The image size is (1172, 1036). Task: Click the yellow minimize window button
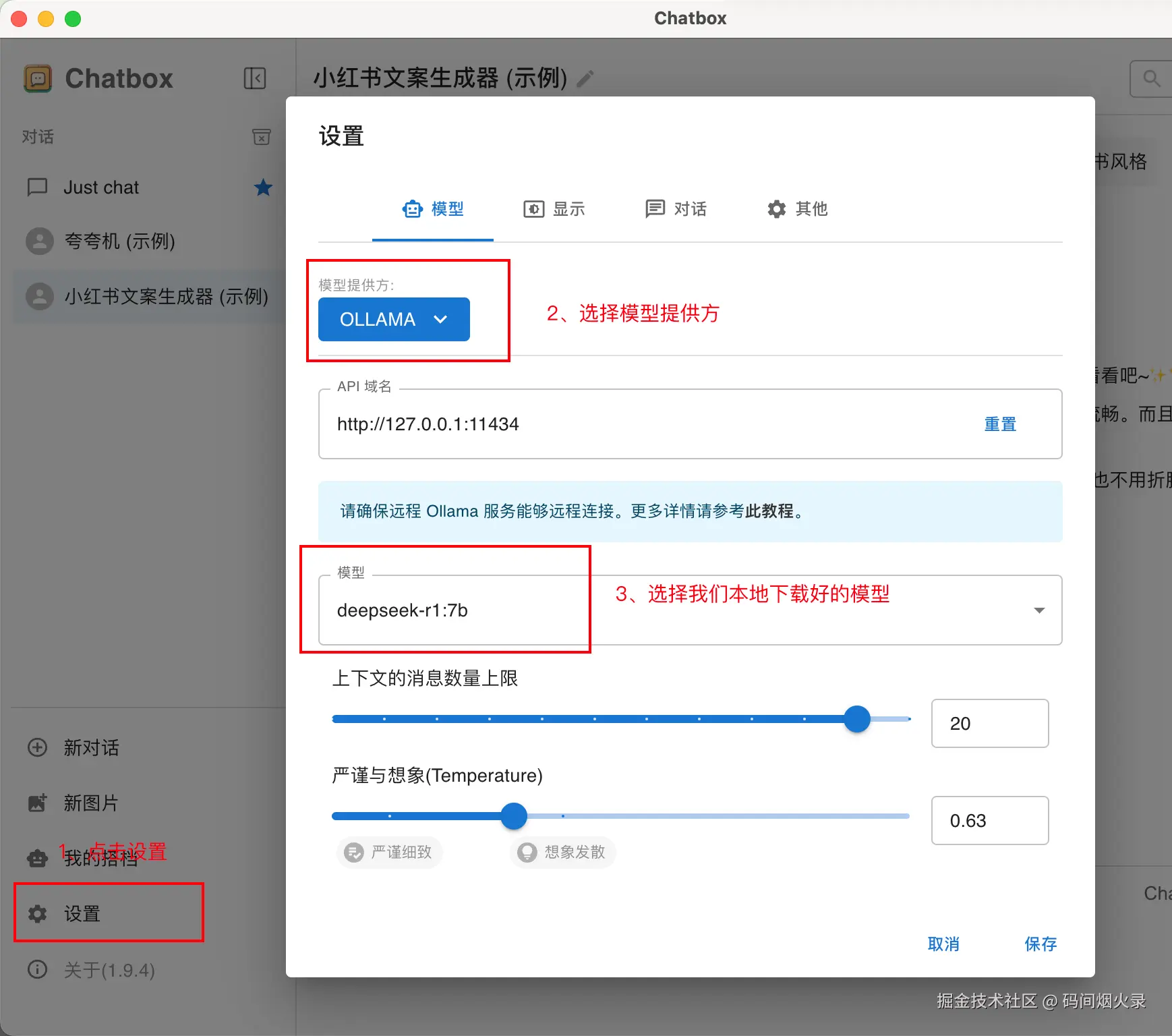point(46,19)
